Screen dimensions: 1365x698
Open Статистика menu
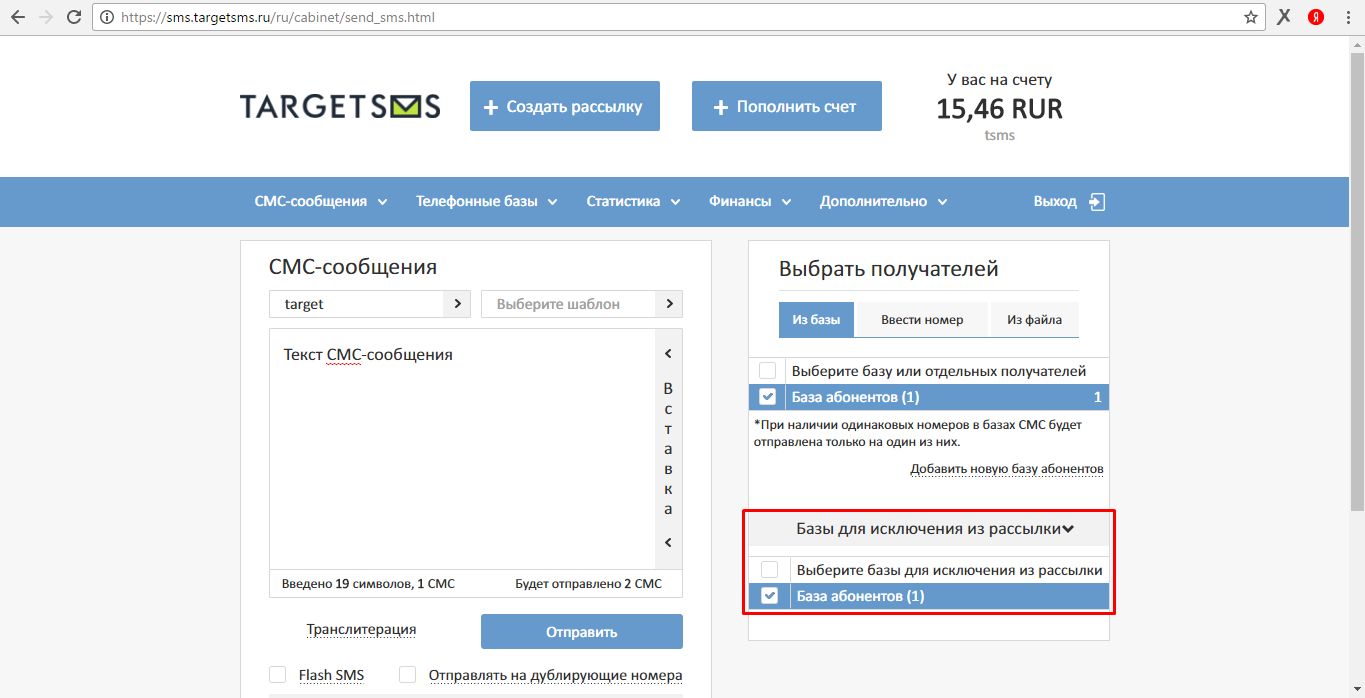coord(633,201)
